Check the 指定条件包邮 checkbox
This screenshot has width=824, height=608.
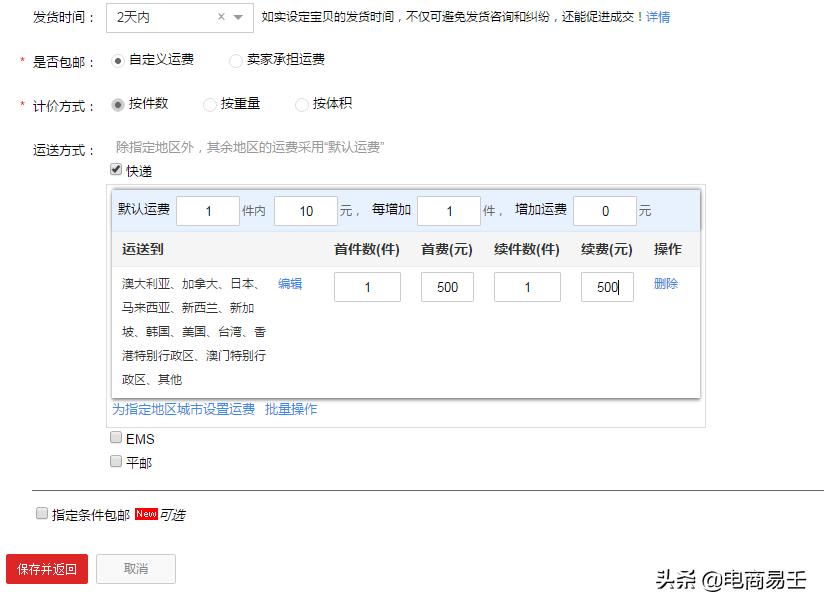coord(40,512)
